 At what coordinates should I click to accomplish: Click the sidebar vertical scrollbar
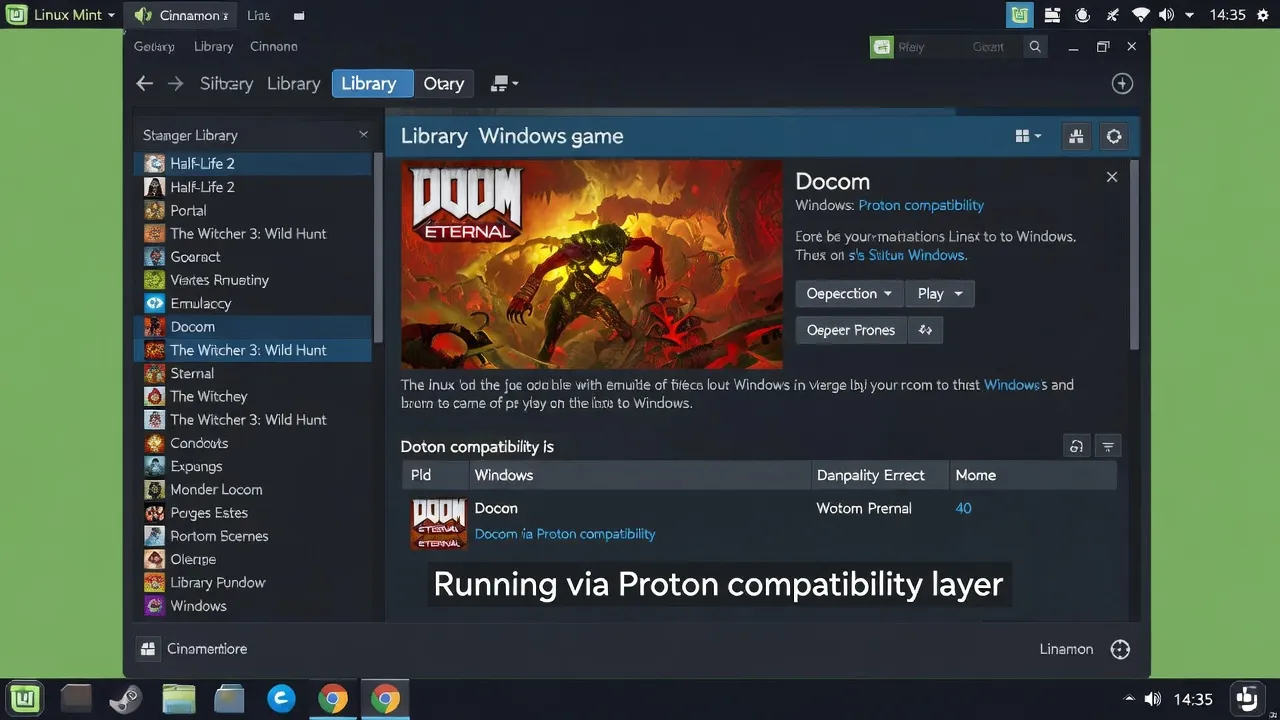378,250
